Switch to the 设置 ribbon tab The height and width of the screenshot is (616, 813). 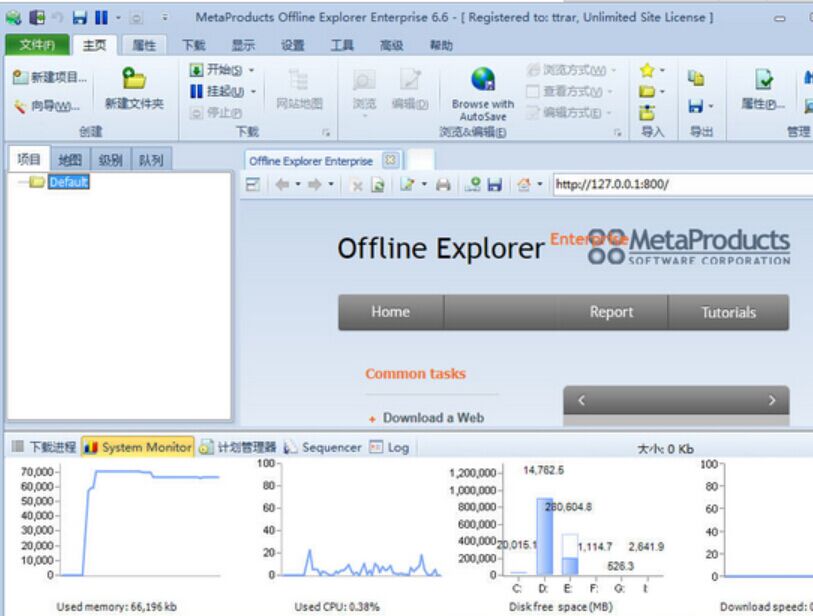tap(293, 46)
